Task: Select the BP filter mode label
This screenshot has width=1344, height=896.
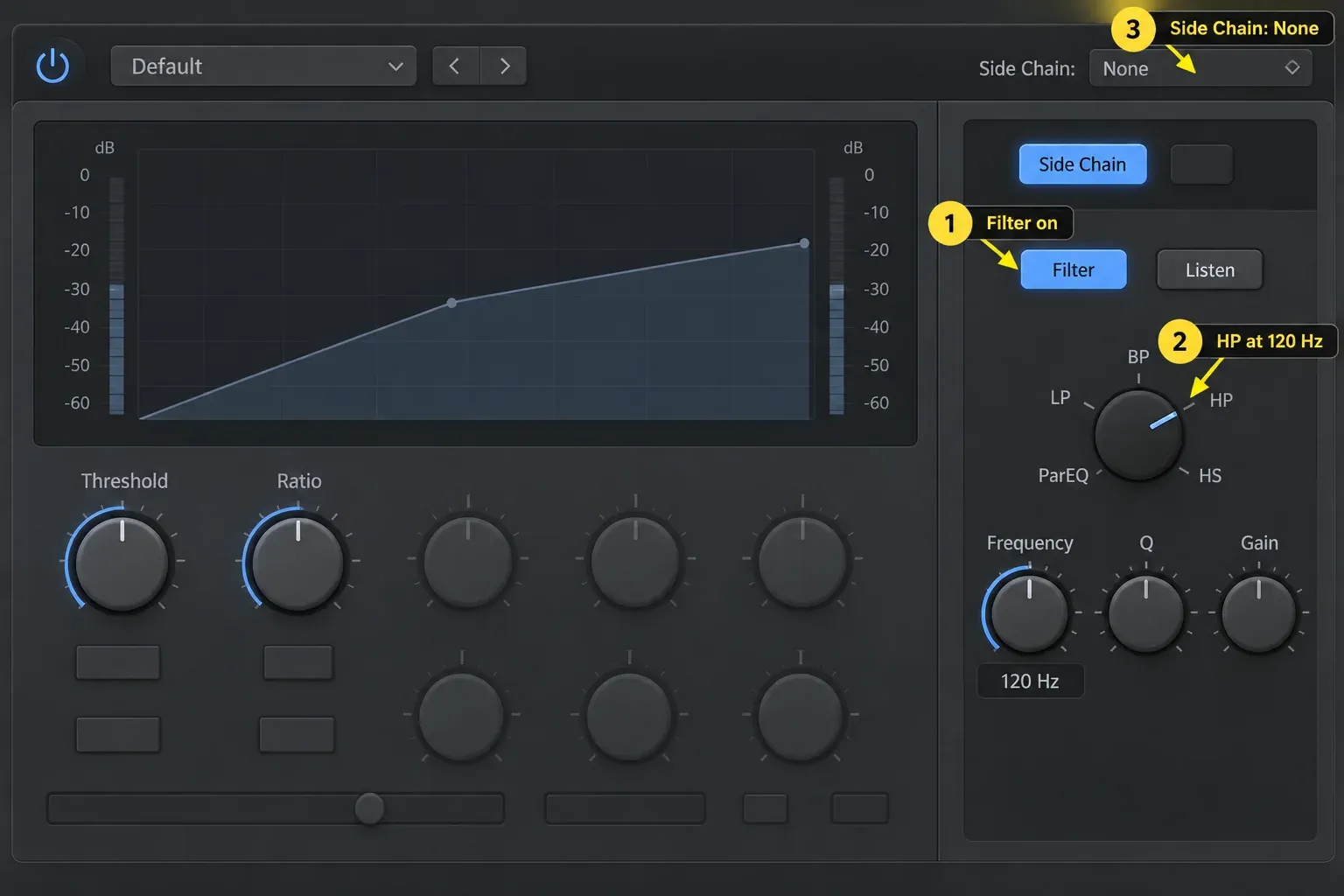Action: (x=1138, y=357)
